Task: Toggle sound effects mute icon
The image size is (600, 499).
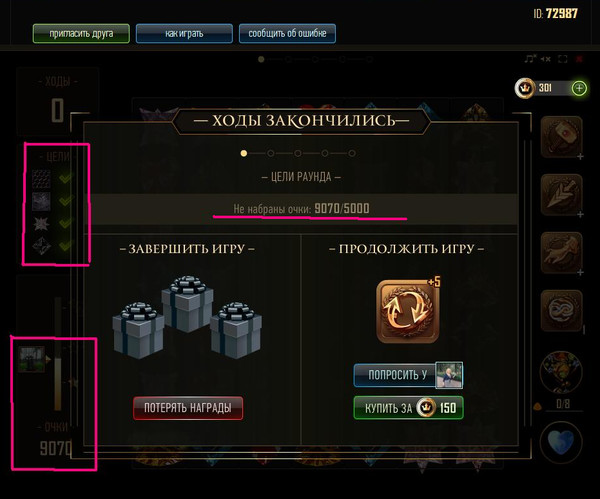Action: pos(546,59)
